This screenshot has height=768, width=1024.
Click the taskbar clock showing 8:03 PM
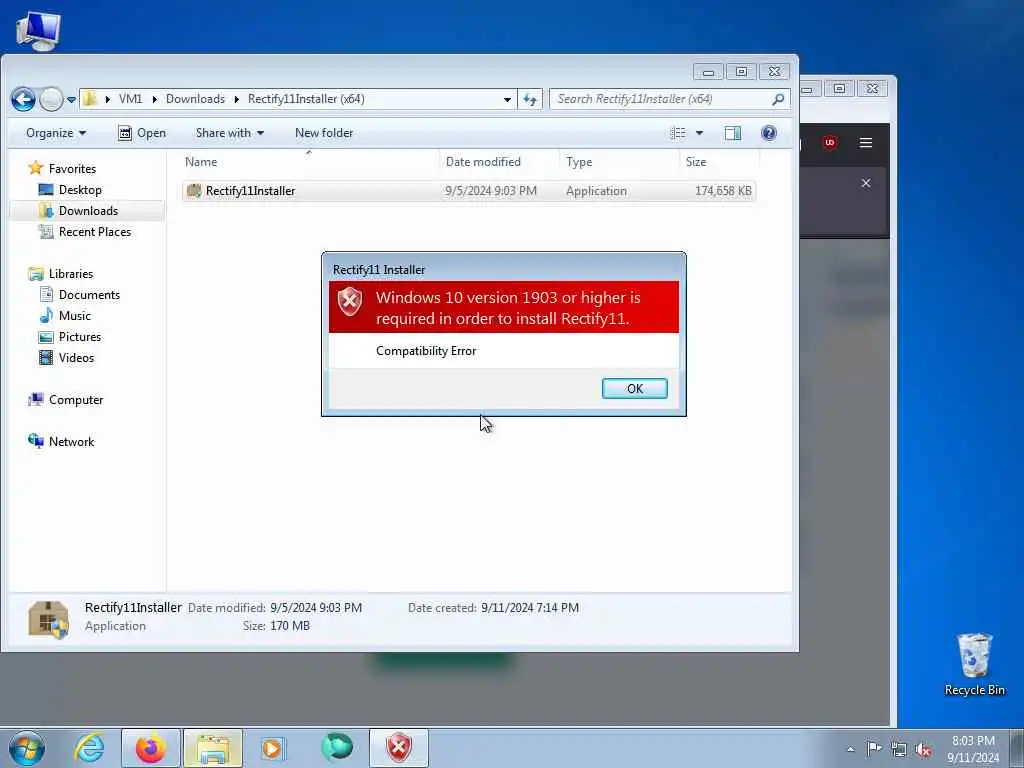(973, 749)
